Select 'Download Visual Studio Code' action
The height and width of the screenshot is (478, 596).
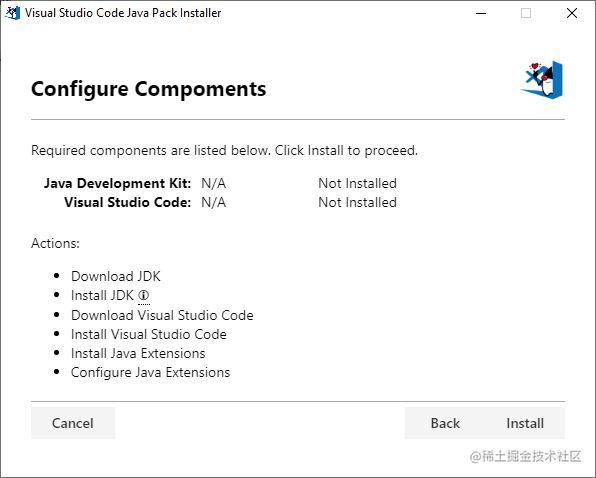coord(162,315)
